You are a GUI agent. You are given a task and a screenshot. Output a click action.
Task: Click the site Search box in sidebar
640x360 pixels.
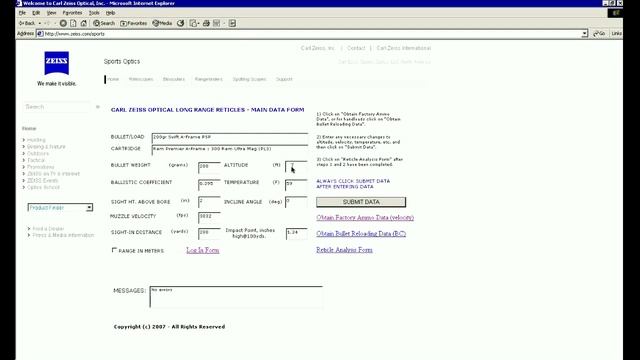(57, 107)
